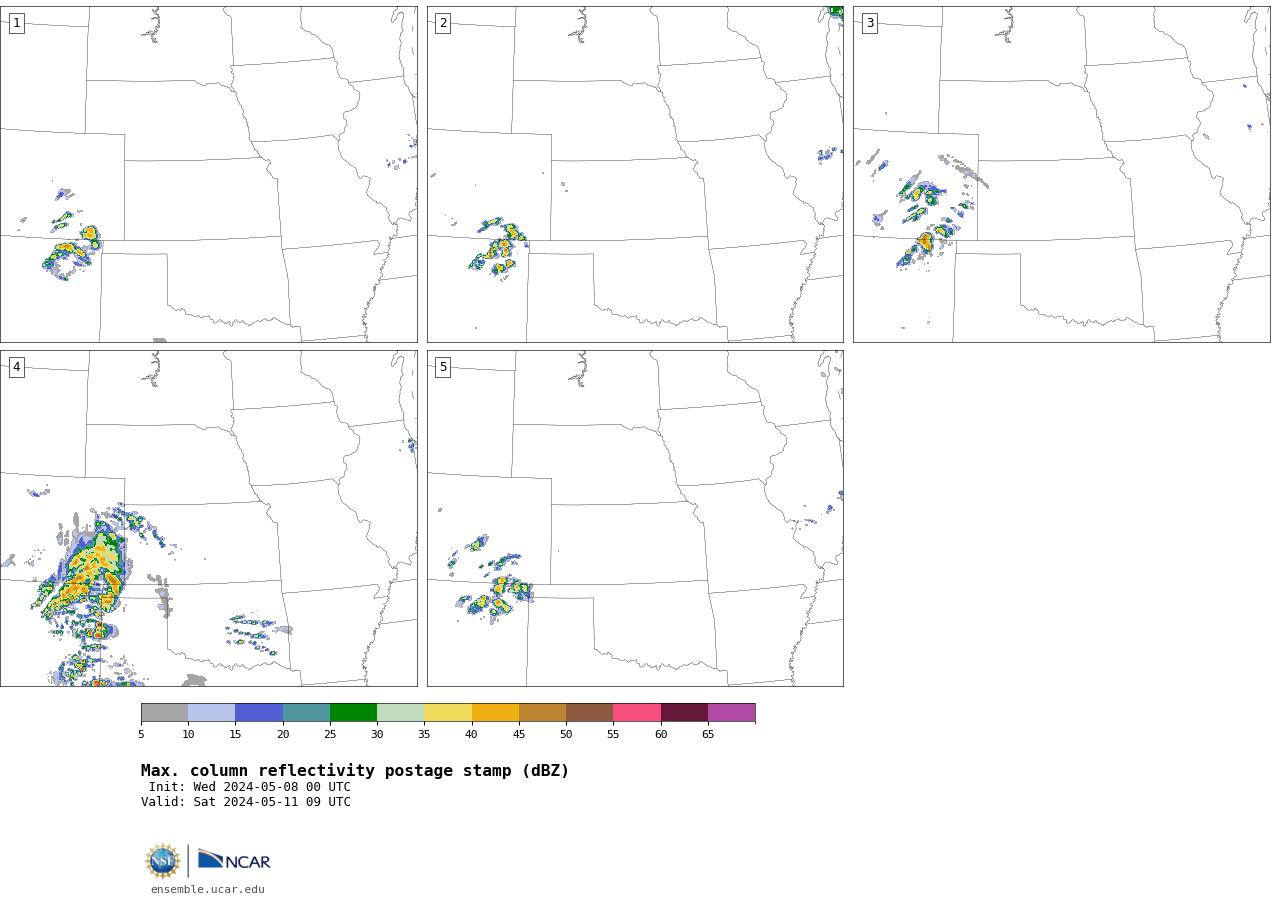The width and height of the screenshot is (1280, 901).
Task: Open the ensemble.ucar.edu link
Action: 208,890
